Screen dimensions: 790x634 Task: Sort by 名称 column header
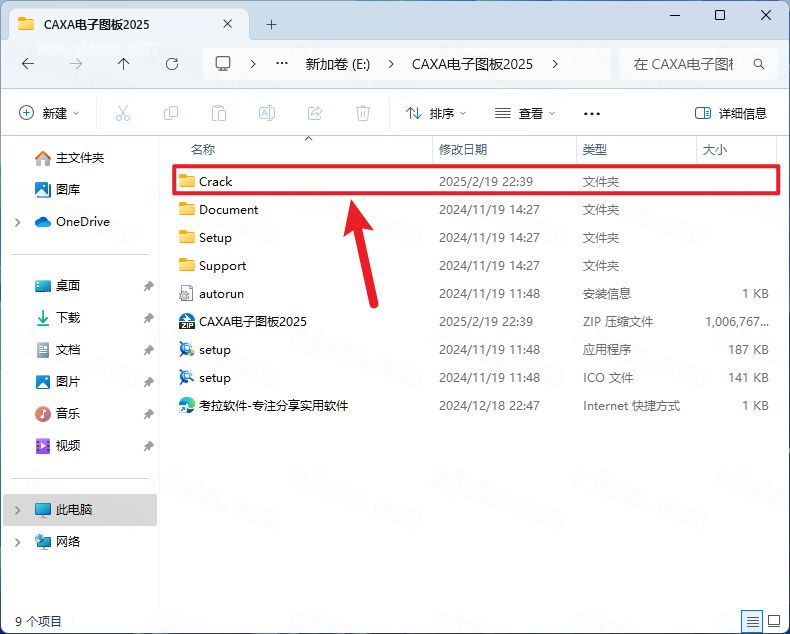[203, 149]
